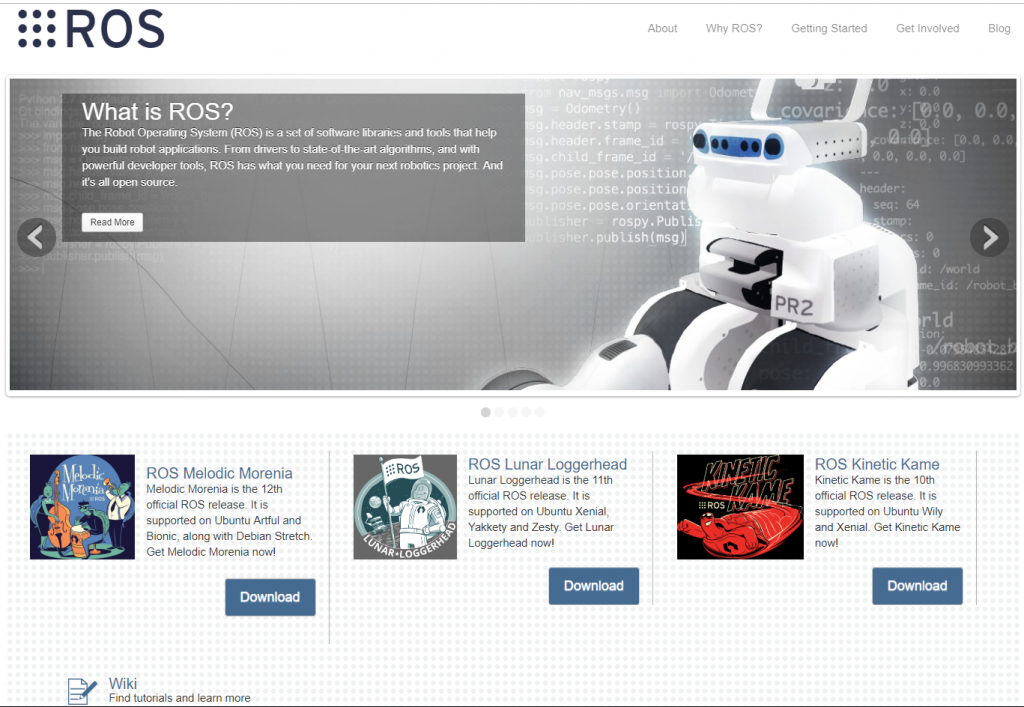The image size is (1024, 707).
Task: Download ROS Lunar Loggerhead
Action: pyautogui.click(x=594, y=586)
